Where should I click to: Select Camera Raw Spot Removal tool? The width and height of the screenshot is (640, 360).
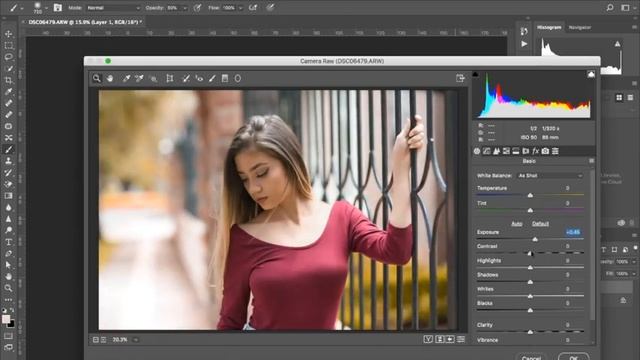(186, 78)
